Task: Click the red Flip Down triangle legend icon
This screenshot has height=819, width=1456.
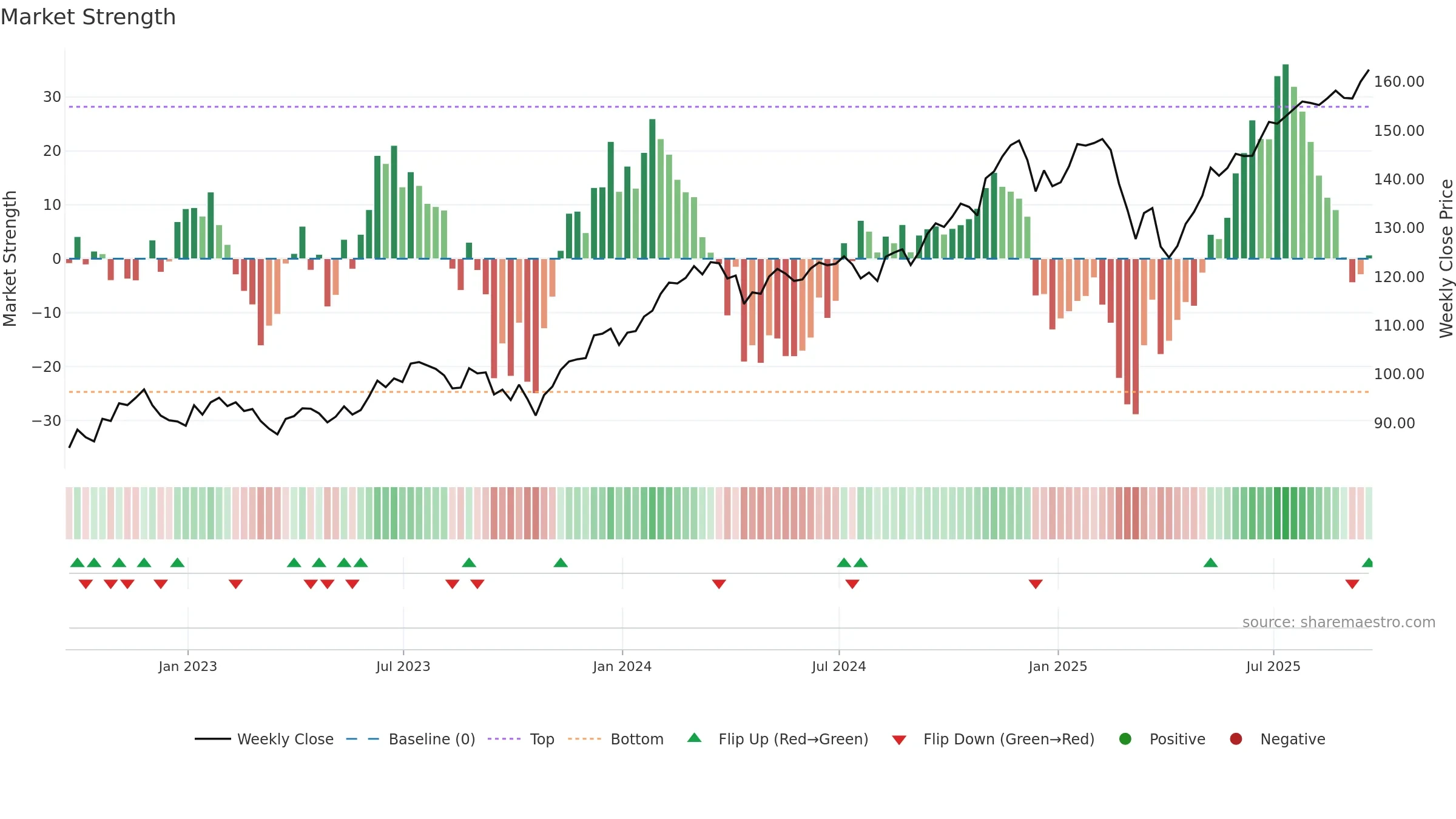Action: pos(899,740)
